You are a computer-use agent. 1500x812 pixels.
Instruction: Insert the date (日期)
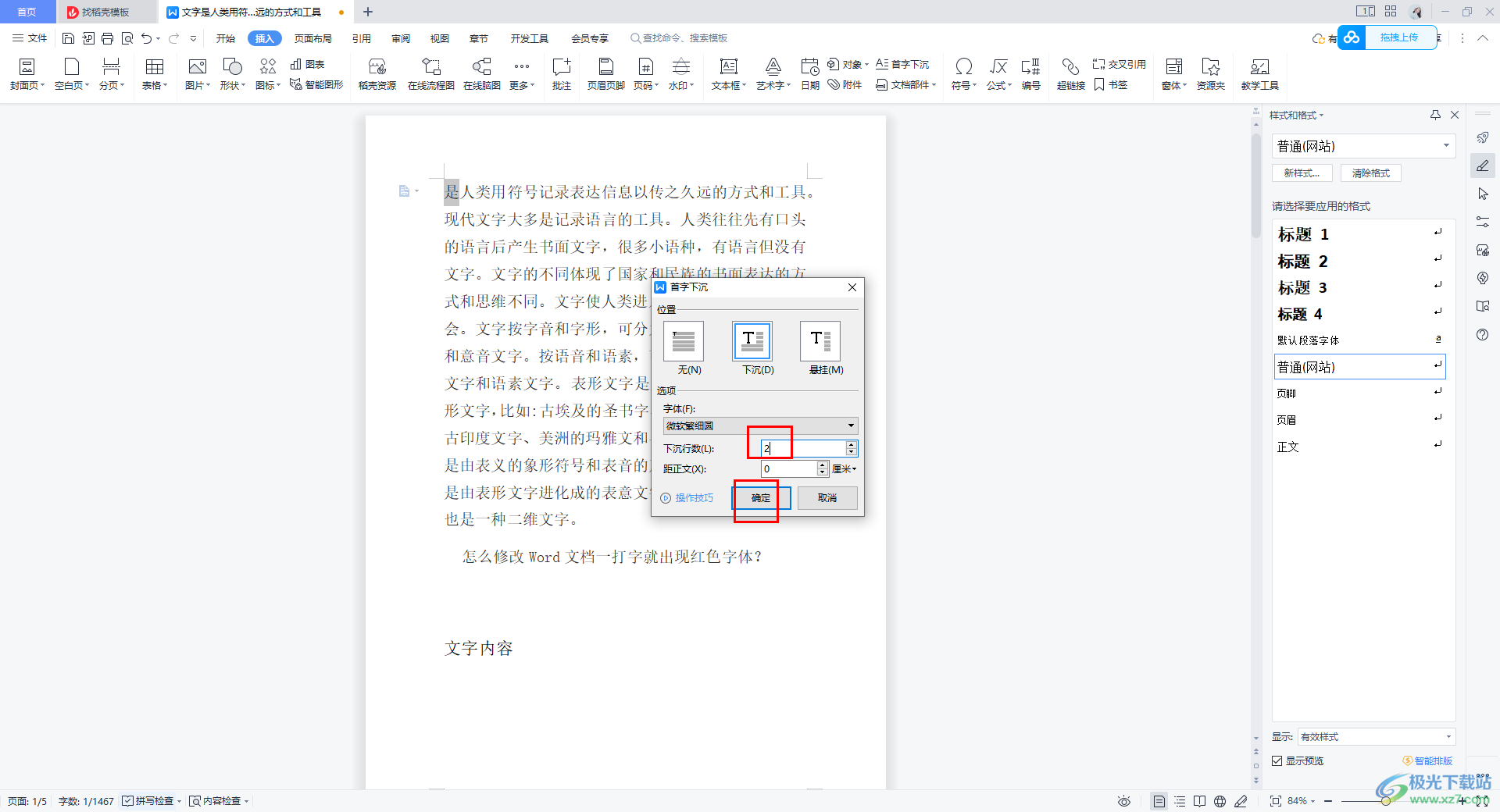coord(809,74)
